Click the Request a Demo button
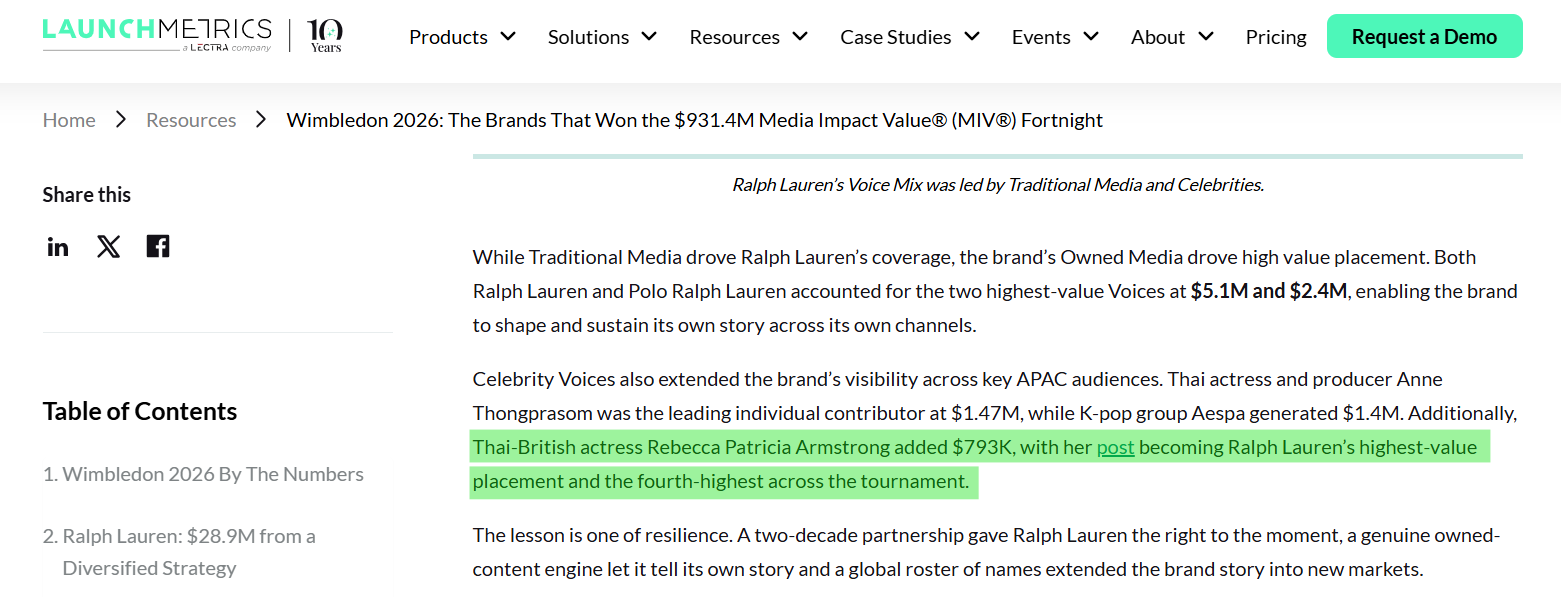Image resolution: width=1561 pixels, height=597 pixels. pos(1424,37)
